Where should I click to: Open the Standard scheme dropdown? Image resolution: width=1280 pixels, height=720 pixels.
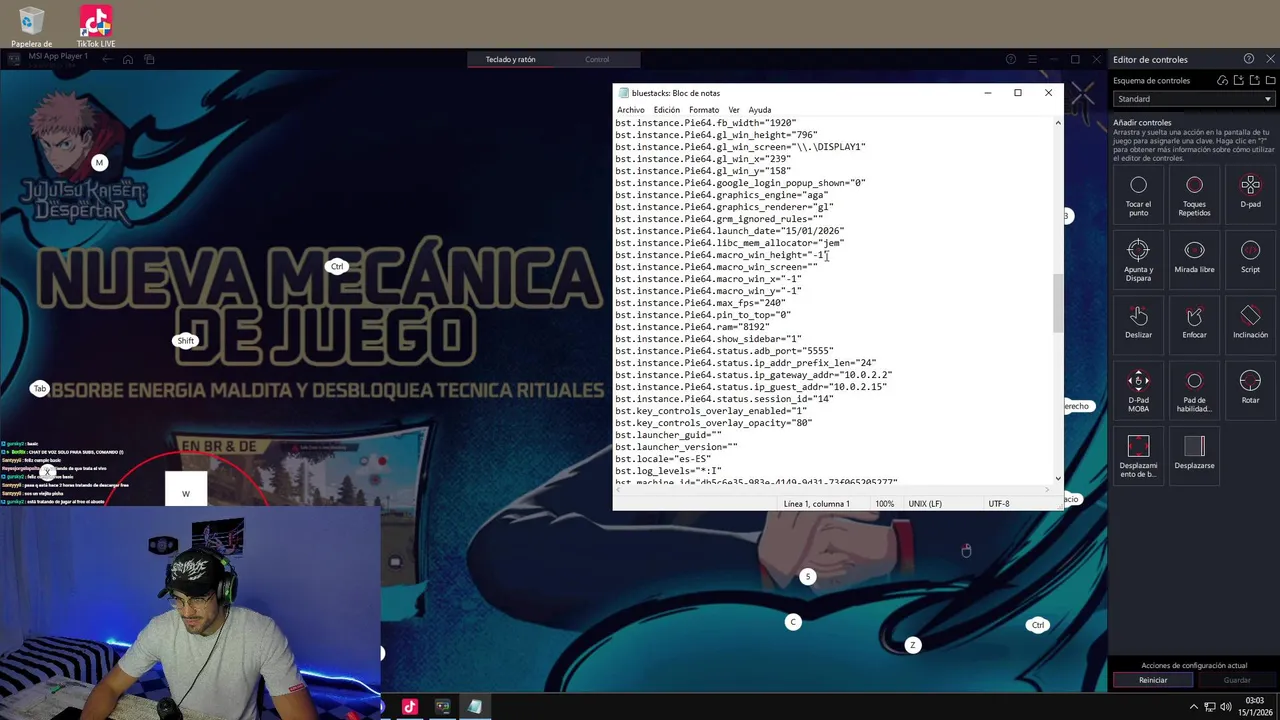point(1193,99)
